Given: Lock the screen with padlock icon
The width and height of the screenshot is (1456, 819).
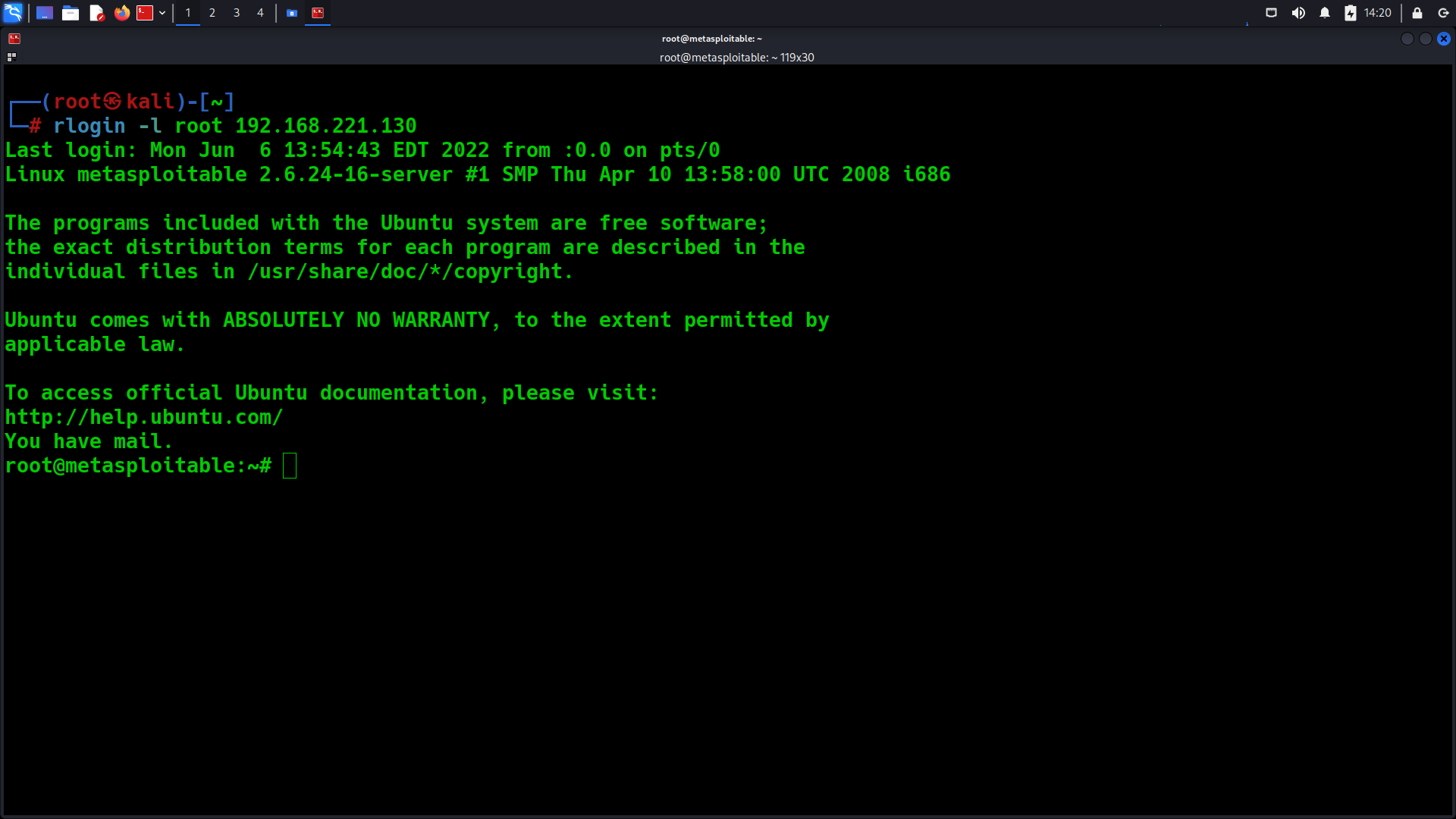Looking at the screenshot, I should tap(1417, 13).
